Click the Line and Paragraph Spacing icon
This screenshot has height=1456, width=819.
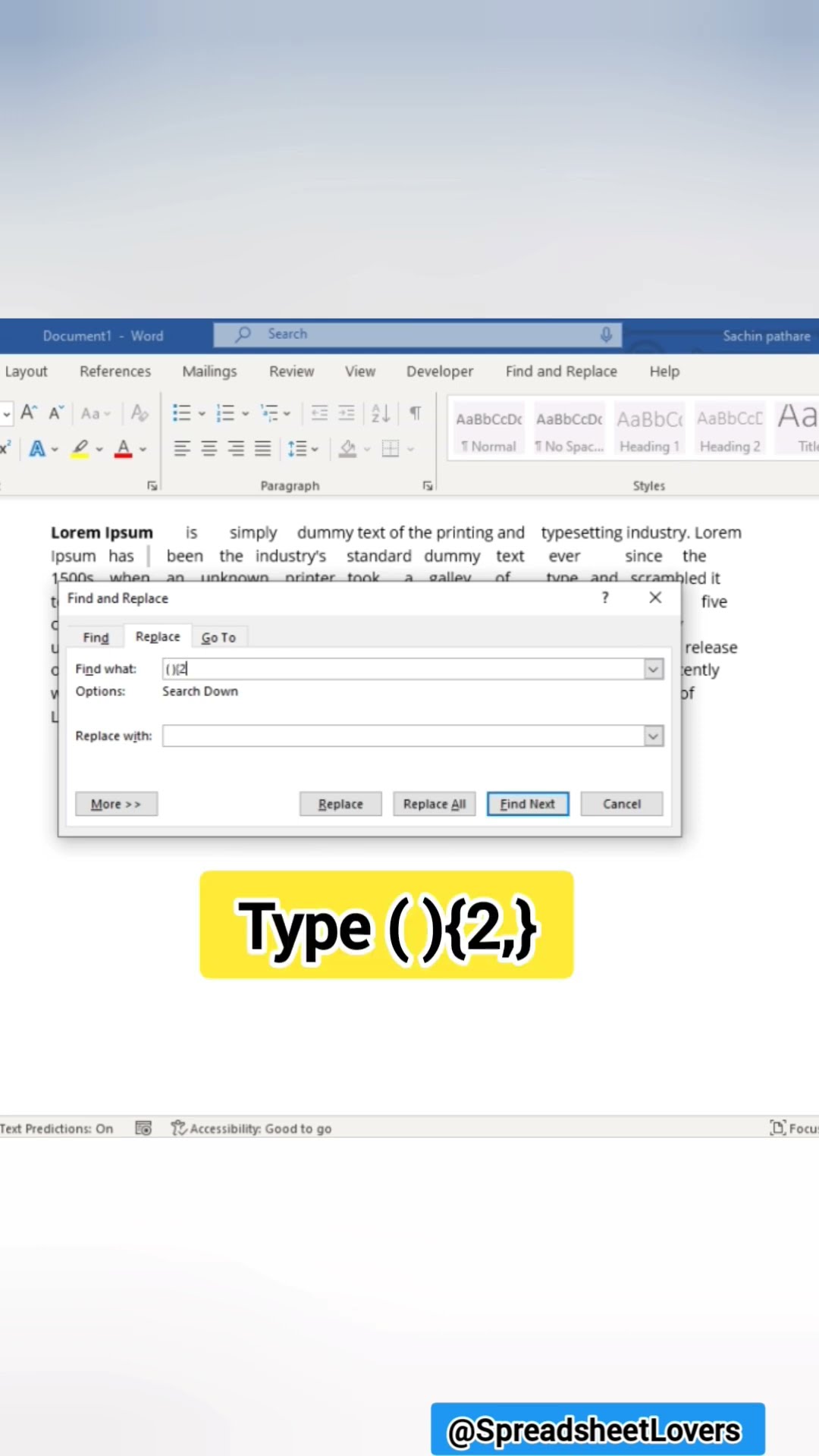[x=297, y=449]
